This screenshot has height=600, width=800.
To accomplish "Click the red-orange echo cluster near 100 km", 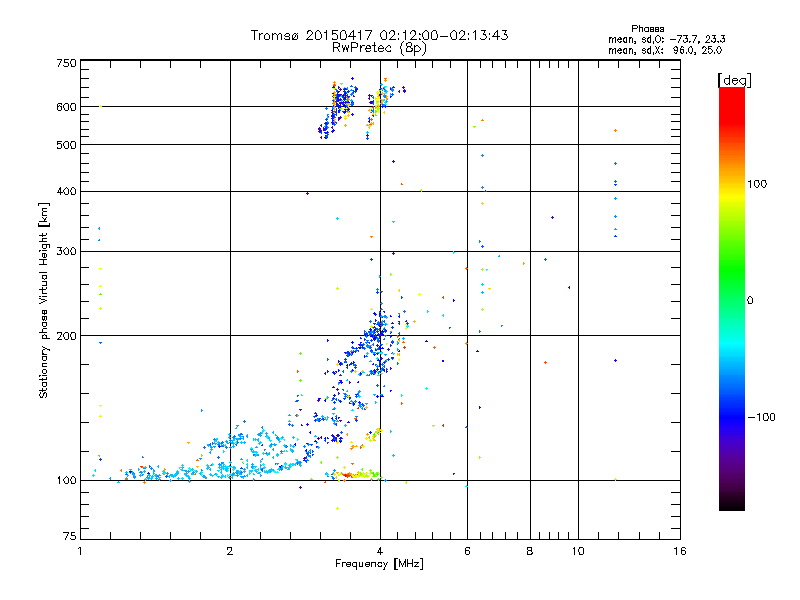I will 348,475.
